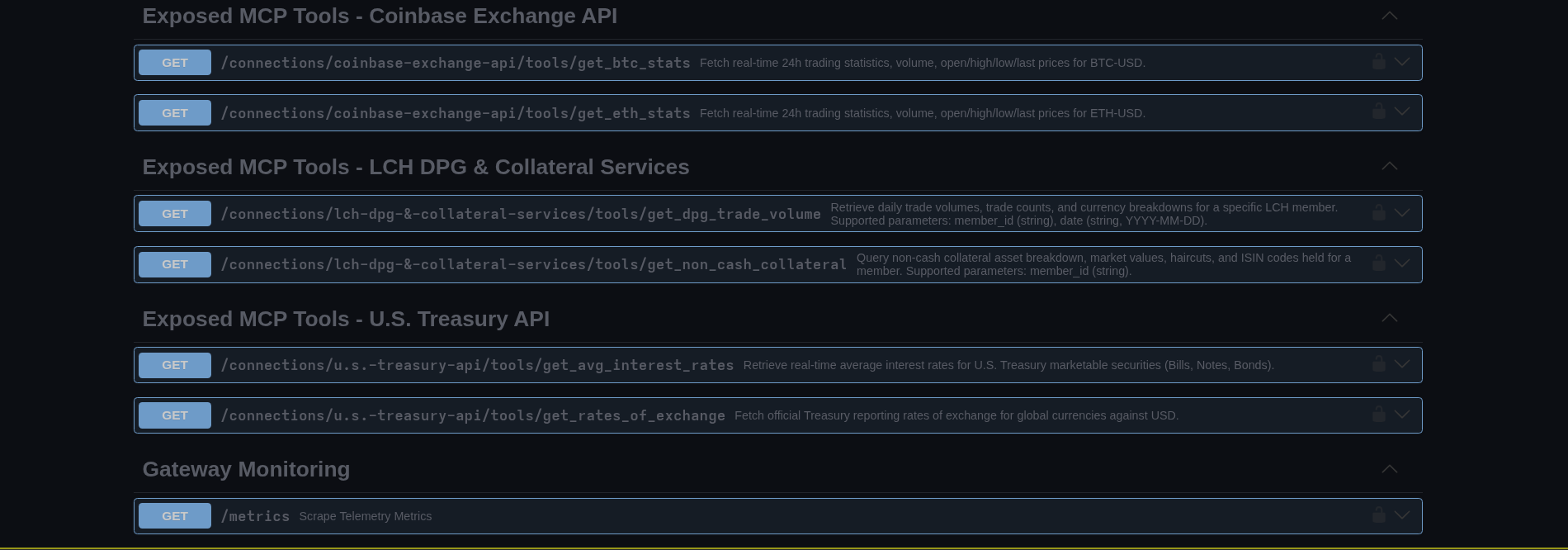This screenshot has height=550, width=1568.
Task: Click GET button for get_rates_of_exchange
Action: (x=175, y=415)
